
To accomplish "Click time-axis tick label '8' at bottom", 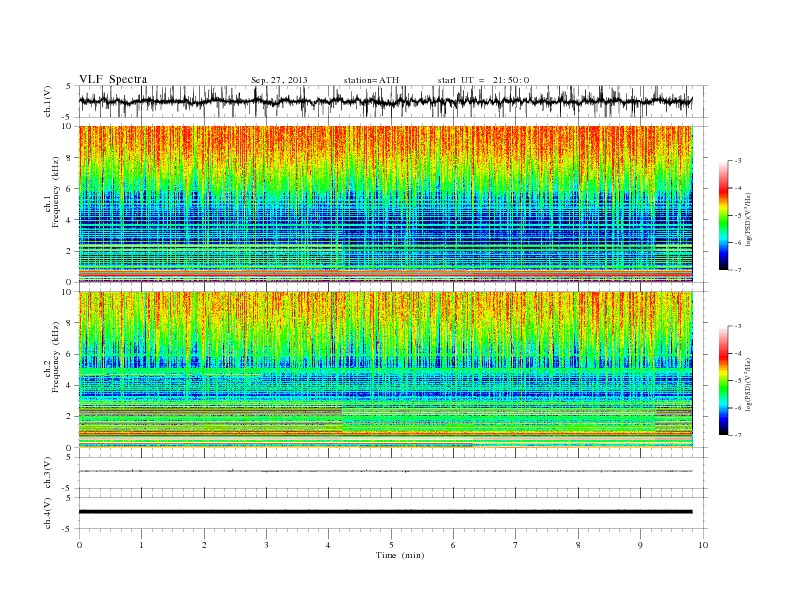I will (x=578, y=545).
